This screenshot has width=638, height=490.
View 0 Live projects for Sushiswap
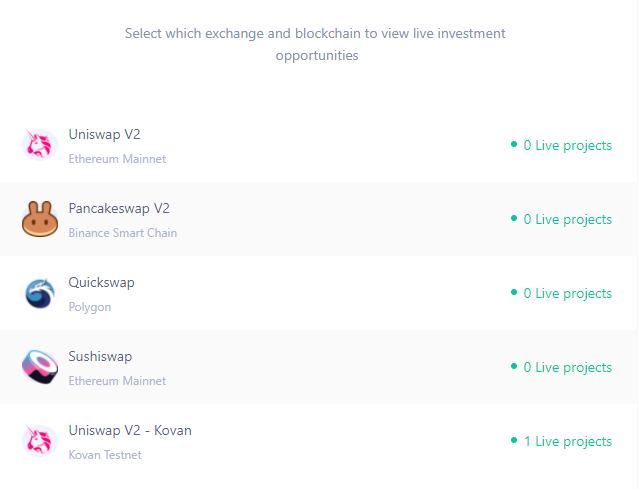[568, 368]
